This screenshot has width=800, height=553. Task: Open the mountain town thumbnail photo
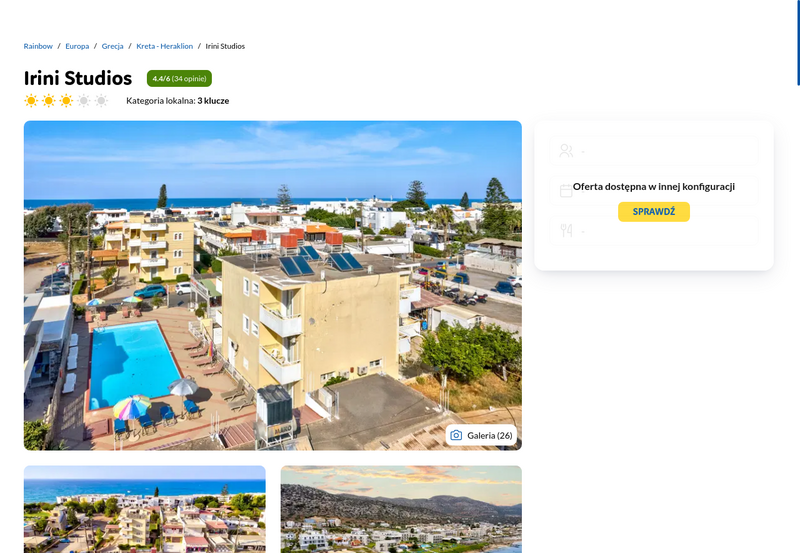401,509
